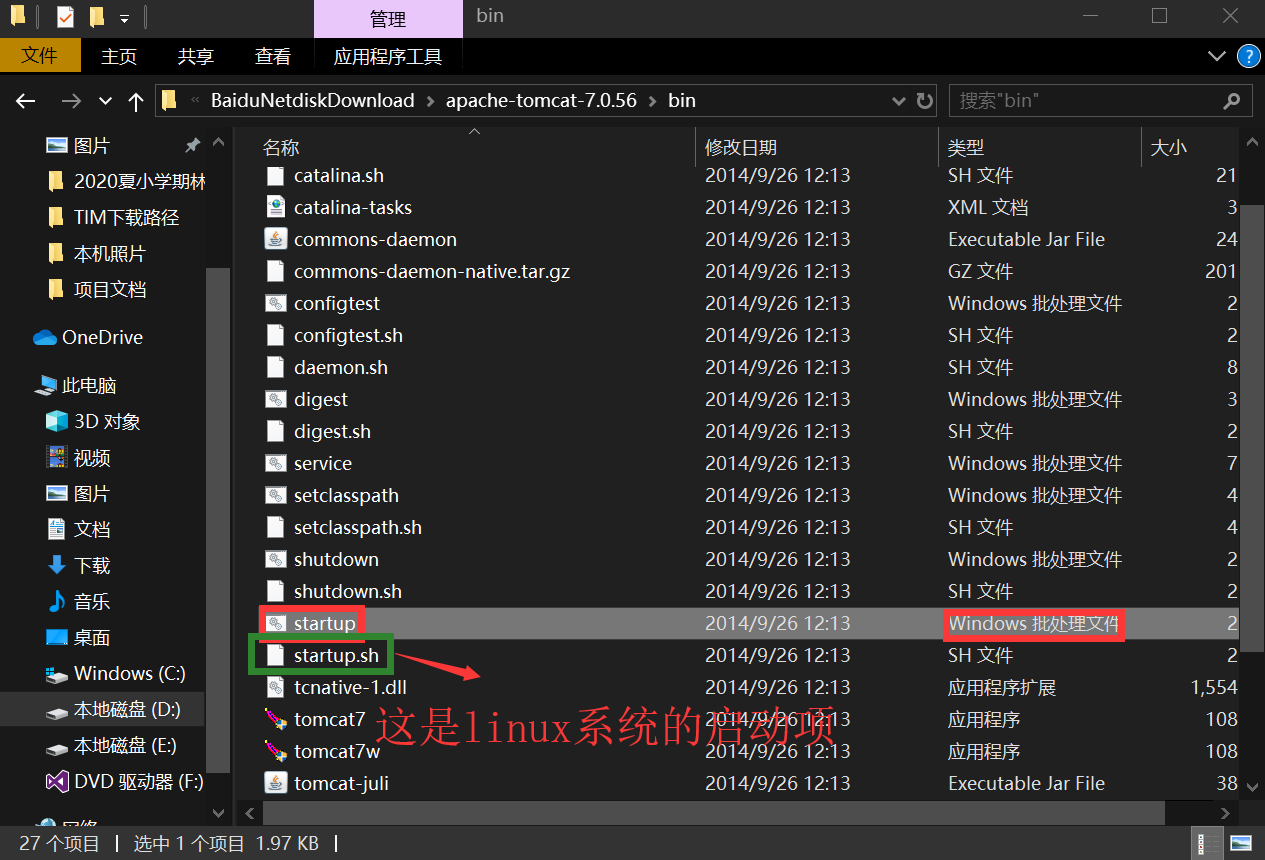Open DVD 驱动器 (F:) in sidebar
This screenshot has width=1265, height=860.
(x=138, y=782)
